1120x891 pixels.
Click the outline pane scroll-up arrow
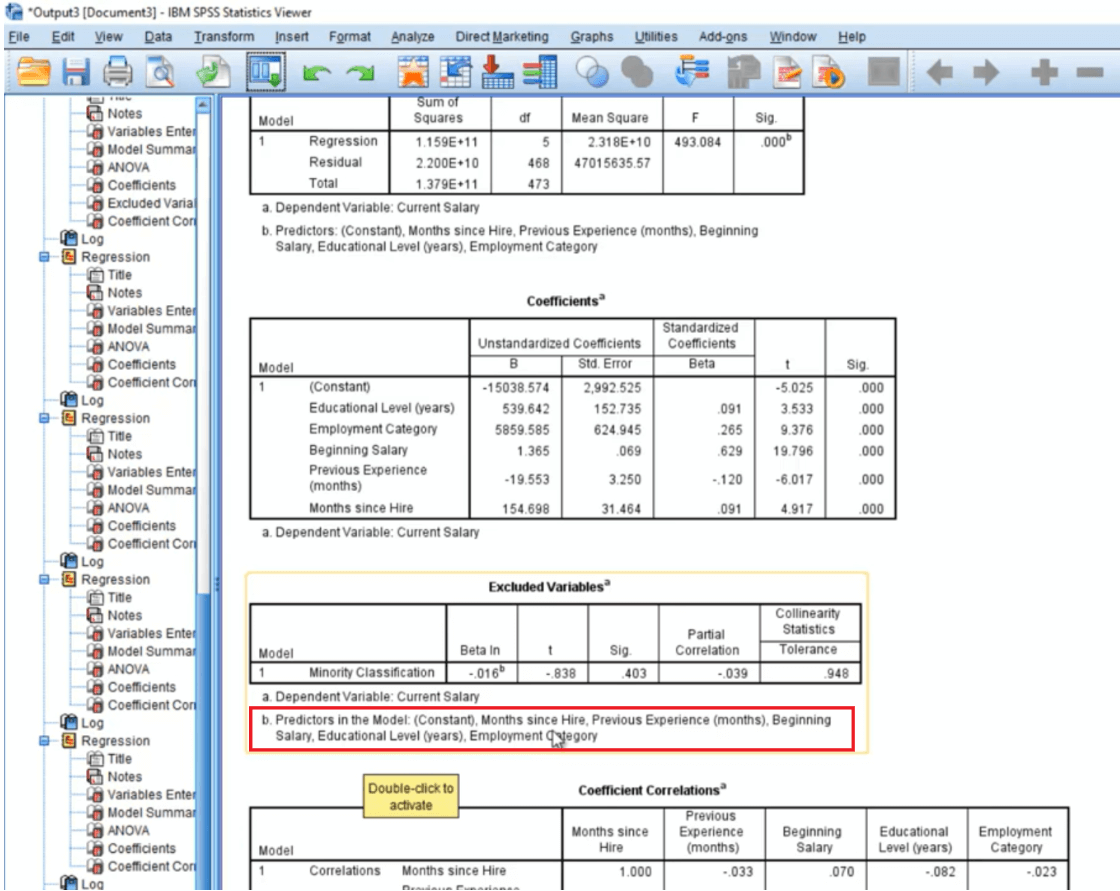203,105
